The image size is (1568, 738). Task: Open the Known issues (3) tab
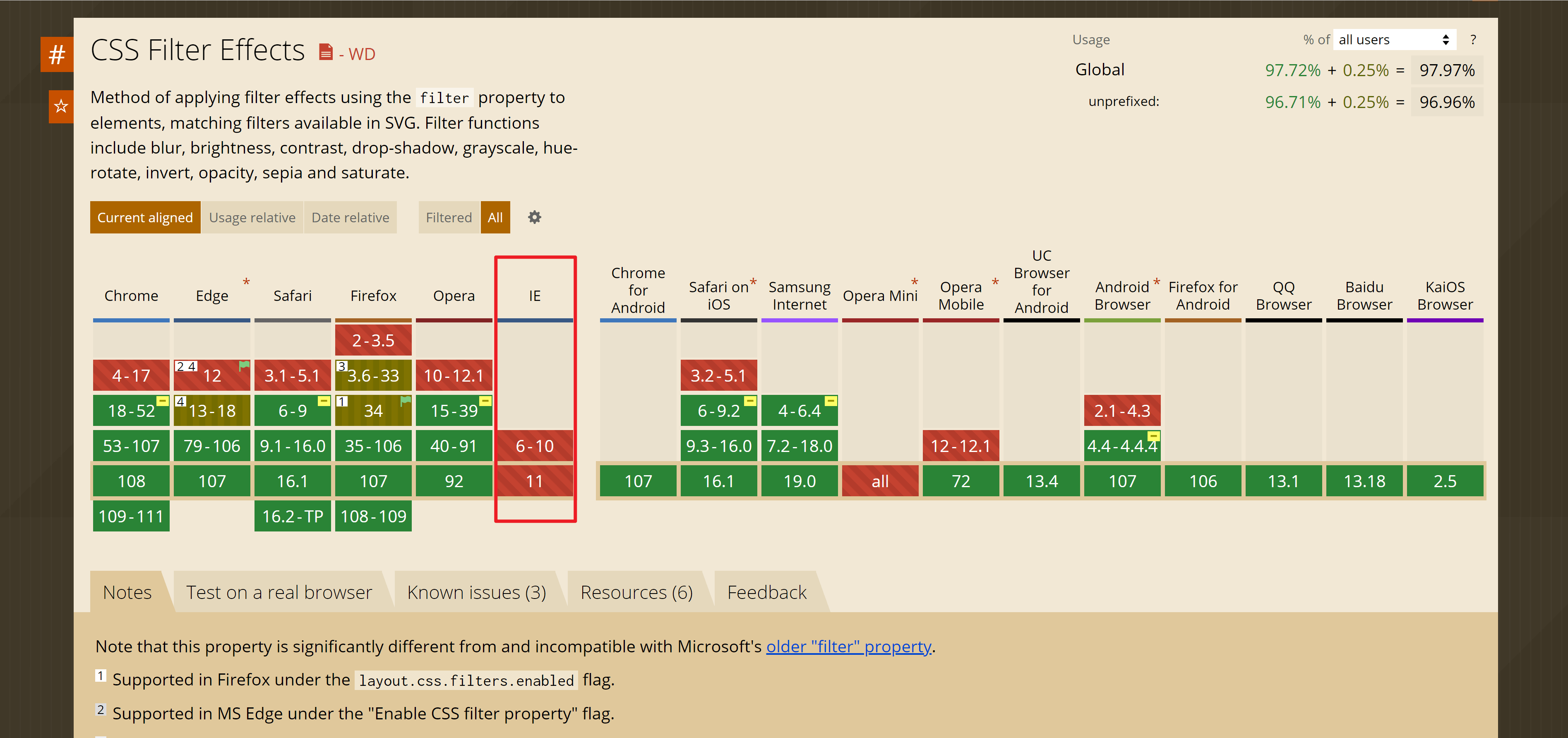click(476, 592)
